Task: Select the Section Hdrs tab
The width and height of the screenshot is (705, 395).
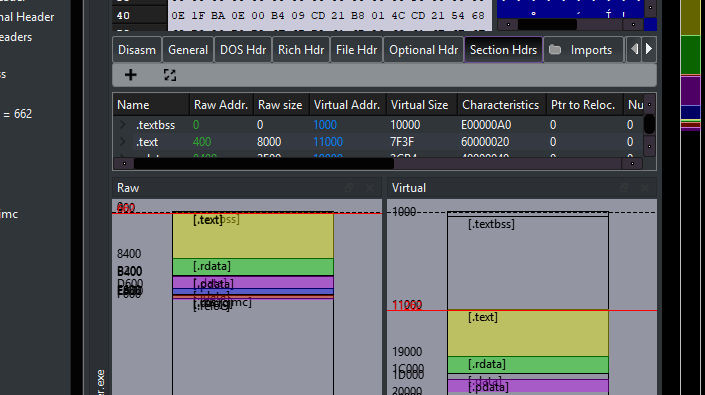Action: 503,50
